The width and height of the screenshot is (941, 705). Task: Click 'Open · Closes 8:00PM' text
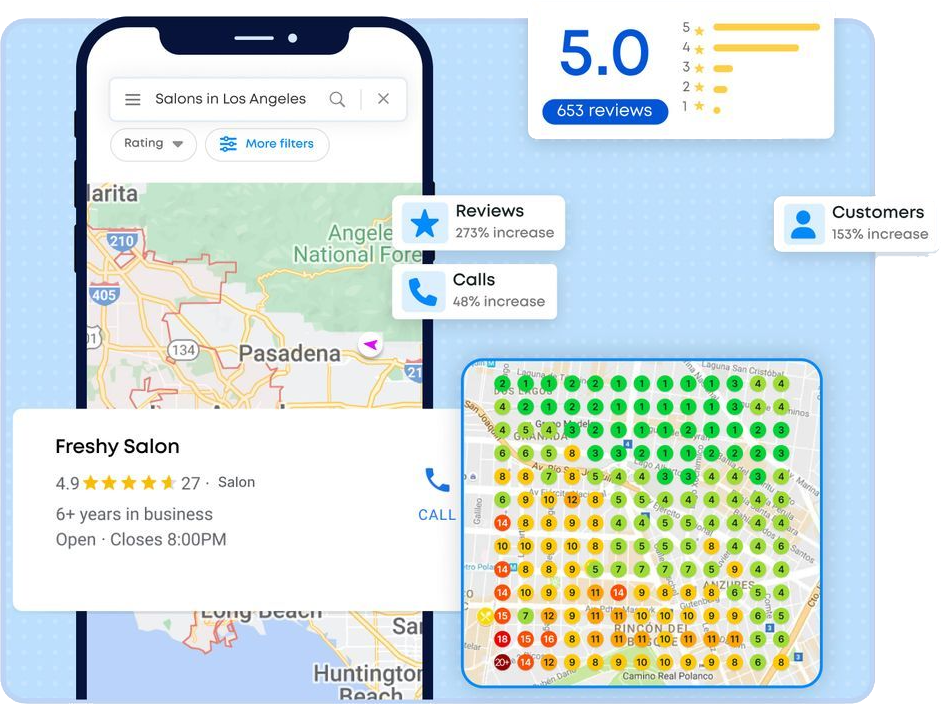(141, 539)
